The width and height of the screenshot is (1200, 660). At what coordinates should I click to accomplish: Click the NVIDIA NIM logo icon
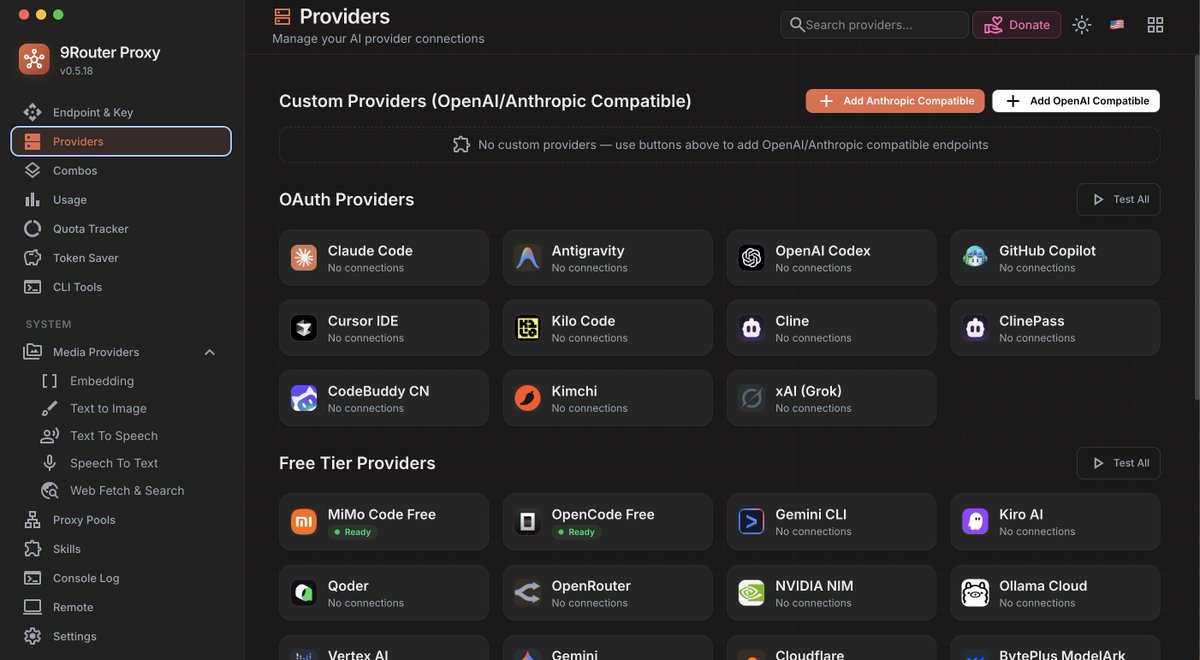(752, 593)
